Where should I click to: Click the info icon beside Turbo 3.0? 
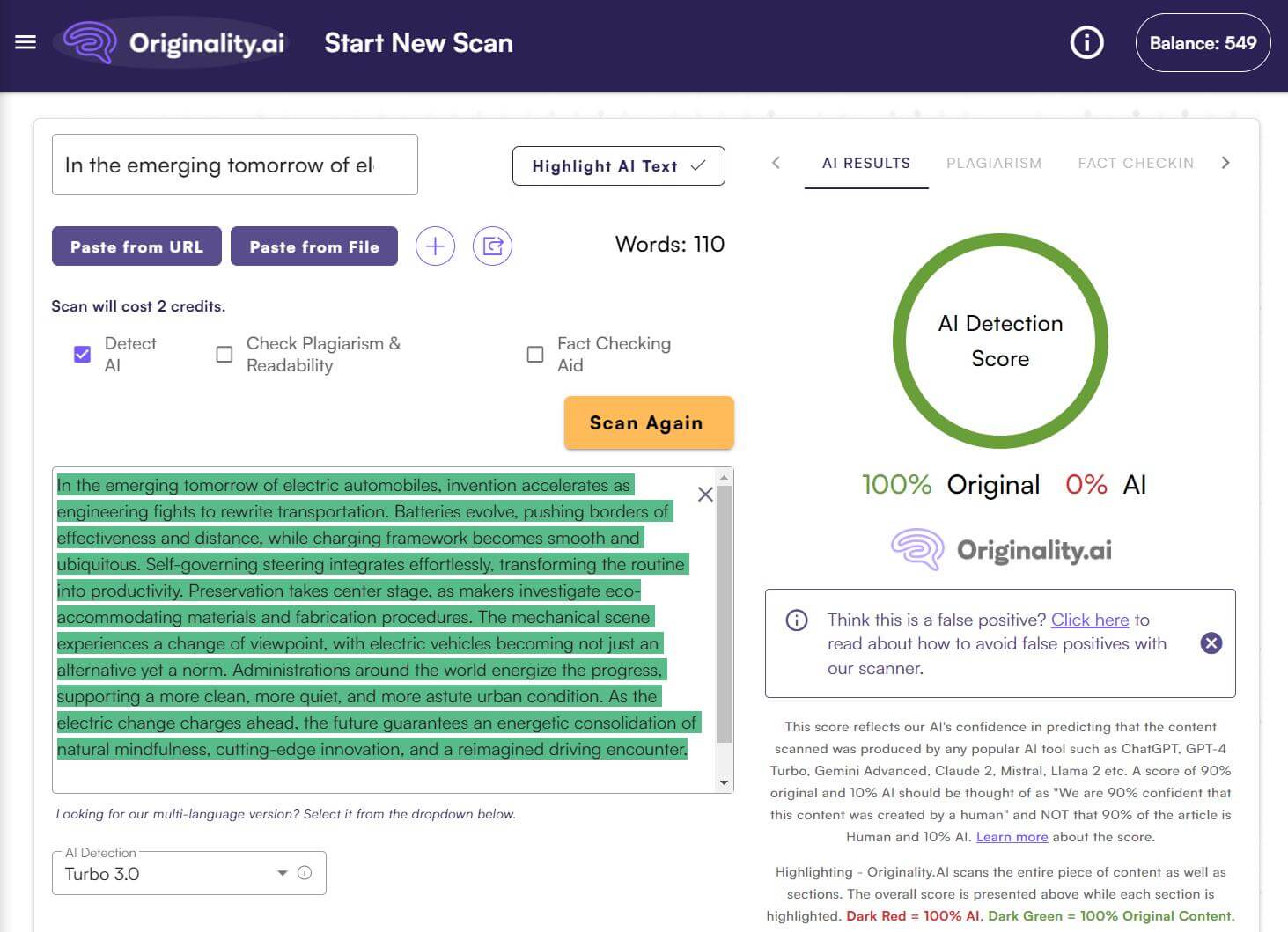pyautogui.click(x=305, y=873)
